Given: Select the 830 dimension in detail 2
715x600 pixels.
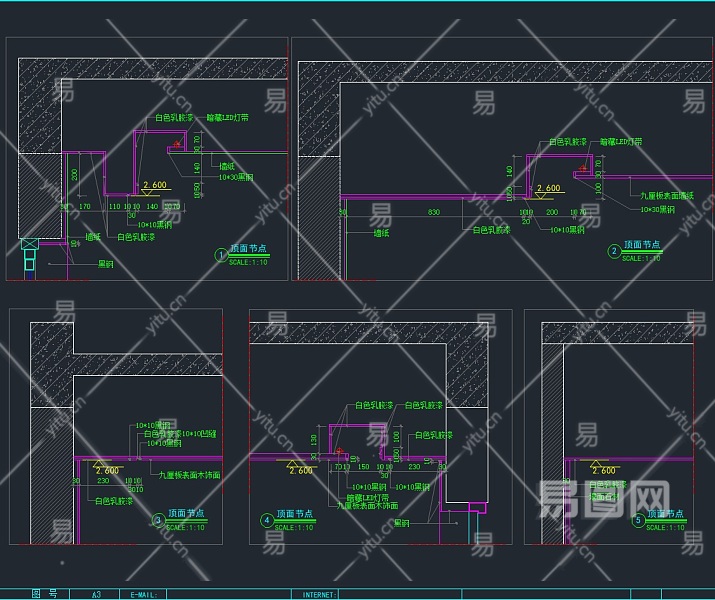Looking at the screenshot, I should (434, 212).
